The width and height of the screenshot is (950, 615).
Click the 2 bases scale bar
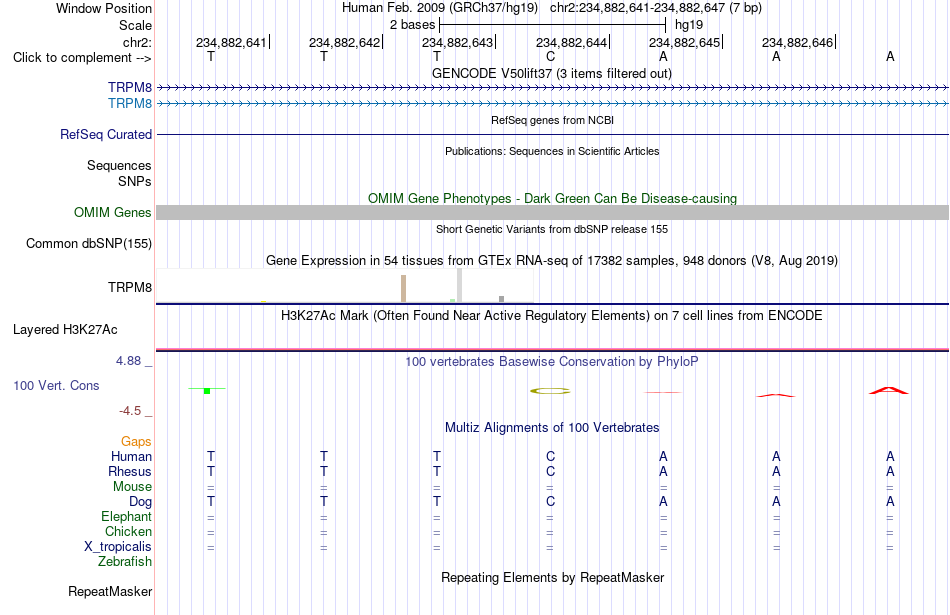553,25
